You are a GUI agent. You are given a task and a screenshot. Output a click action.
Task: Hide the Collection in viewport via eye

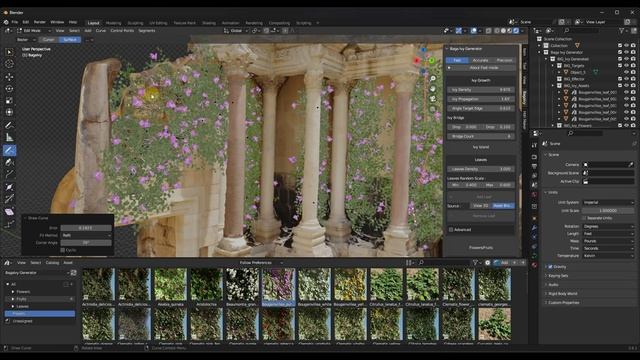(x=627, y=46)
